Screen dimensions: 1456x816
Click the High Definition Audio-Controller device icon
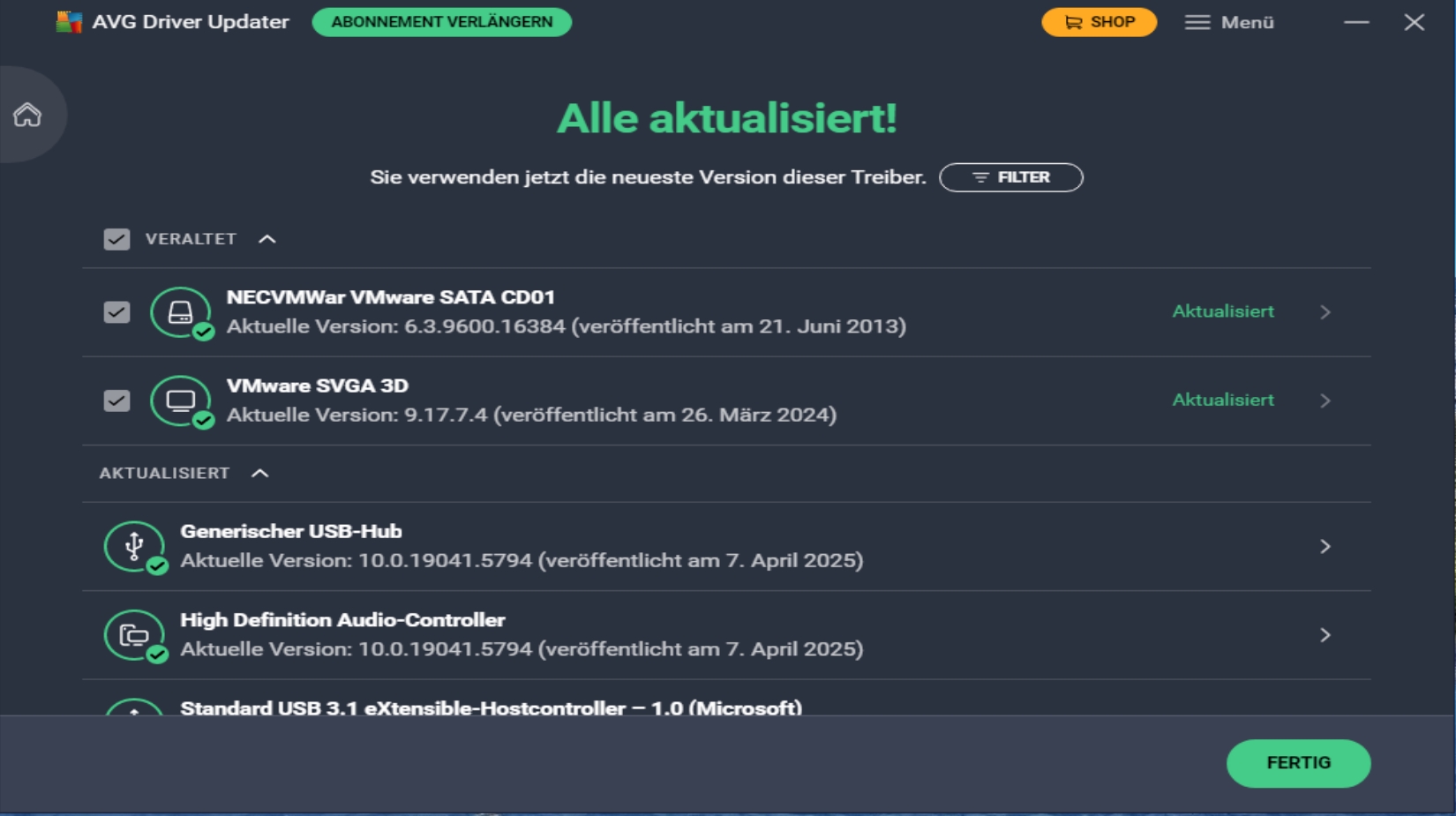click(135, 635)
